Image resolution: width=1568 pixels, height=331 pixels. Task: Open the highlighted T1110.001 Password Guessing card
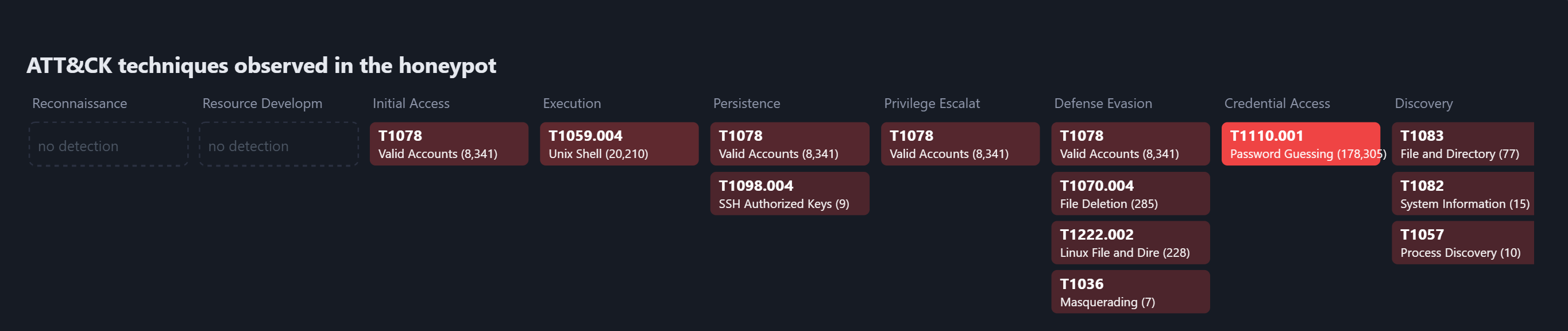pos(1301,144)
